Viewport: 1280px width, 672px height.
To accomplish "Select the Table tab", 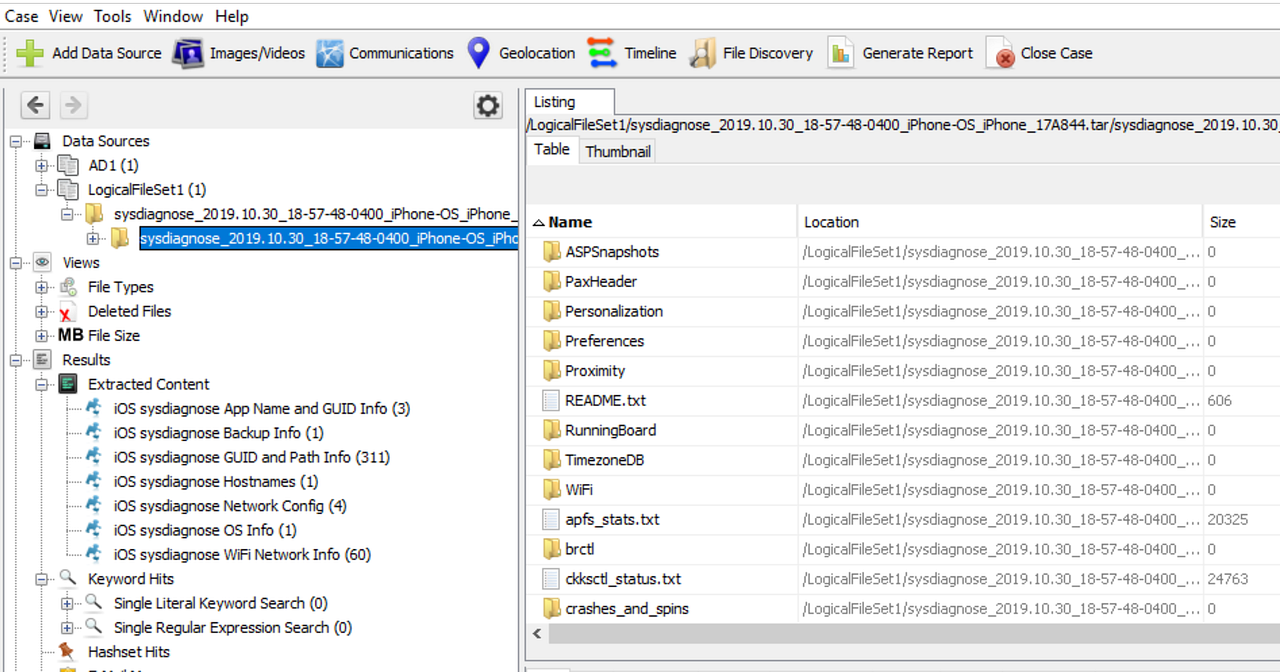I will [x=552, y=150].
